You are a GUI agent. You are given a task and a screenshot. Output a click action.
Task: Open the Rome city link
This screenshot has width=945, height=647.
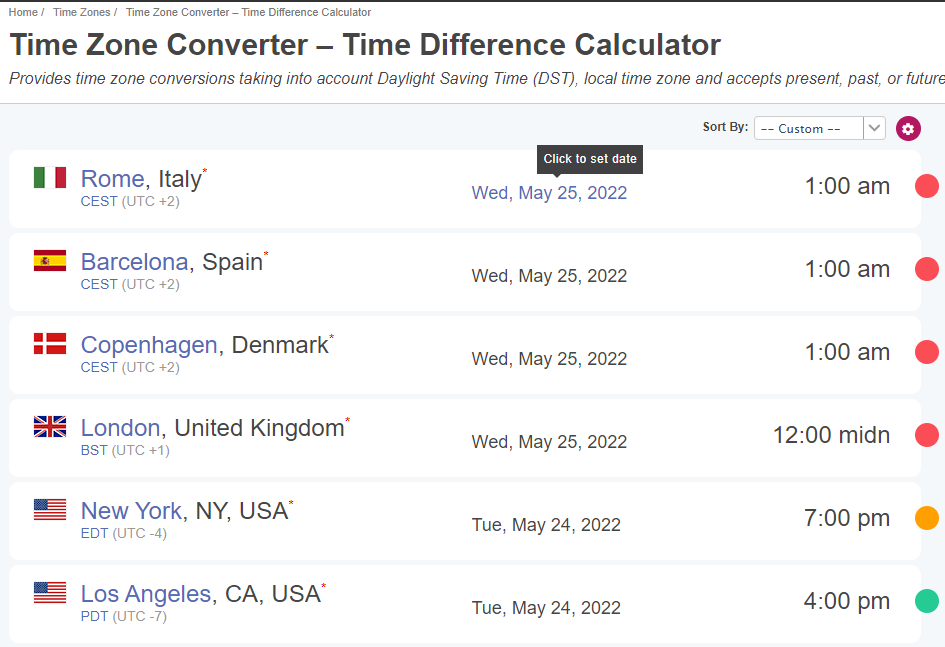(x=113, y=179)
